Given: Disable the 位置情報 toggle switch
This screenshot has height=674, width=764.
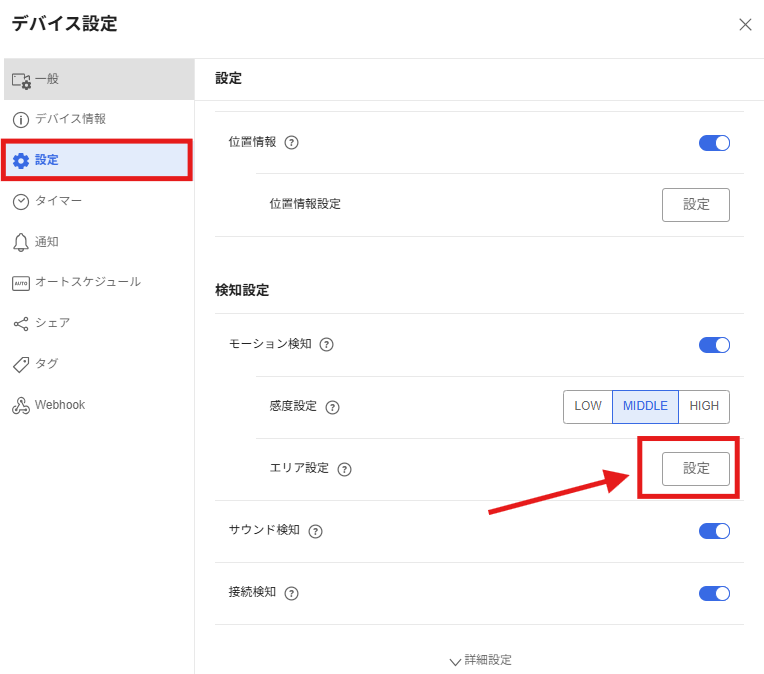Looking at the screenshot, I should (714, 143).
